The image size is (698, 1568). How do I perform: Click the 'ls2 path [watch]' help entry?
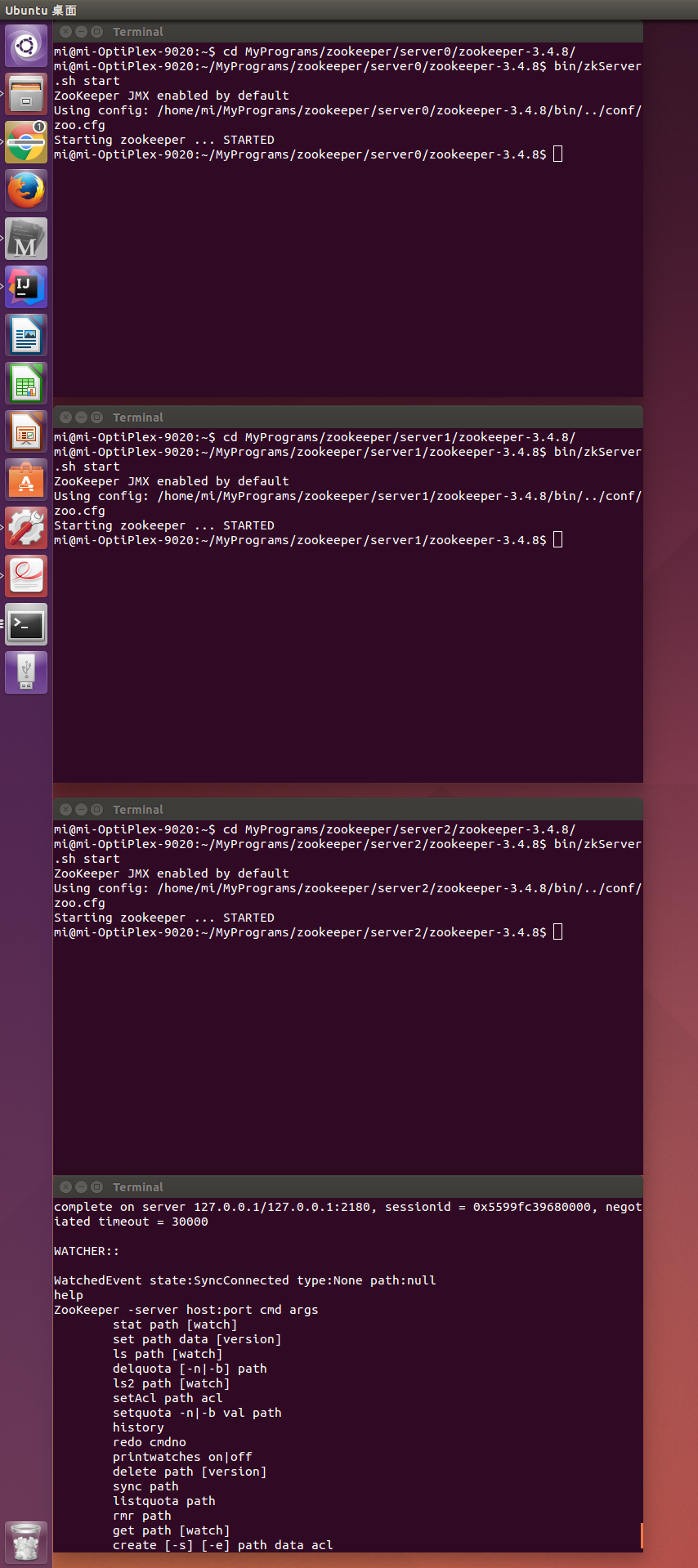(172, 1383)
